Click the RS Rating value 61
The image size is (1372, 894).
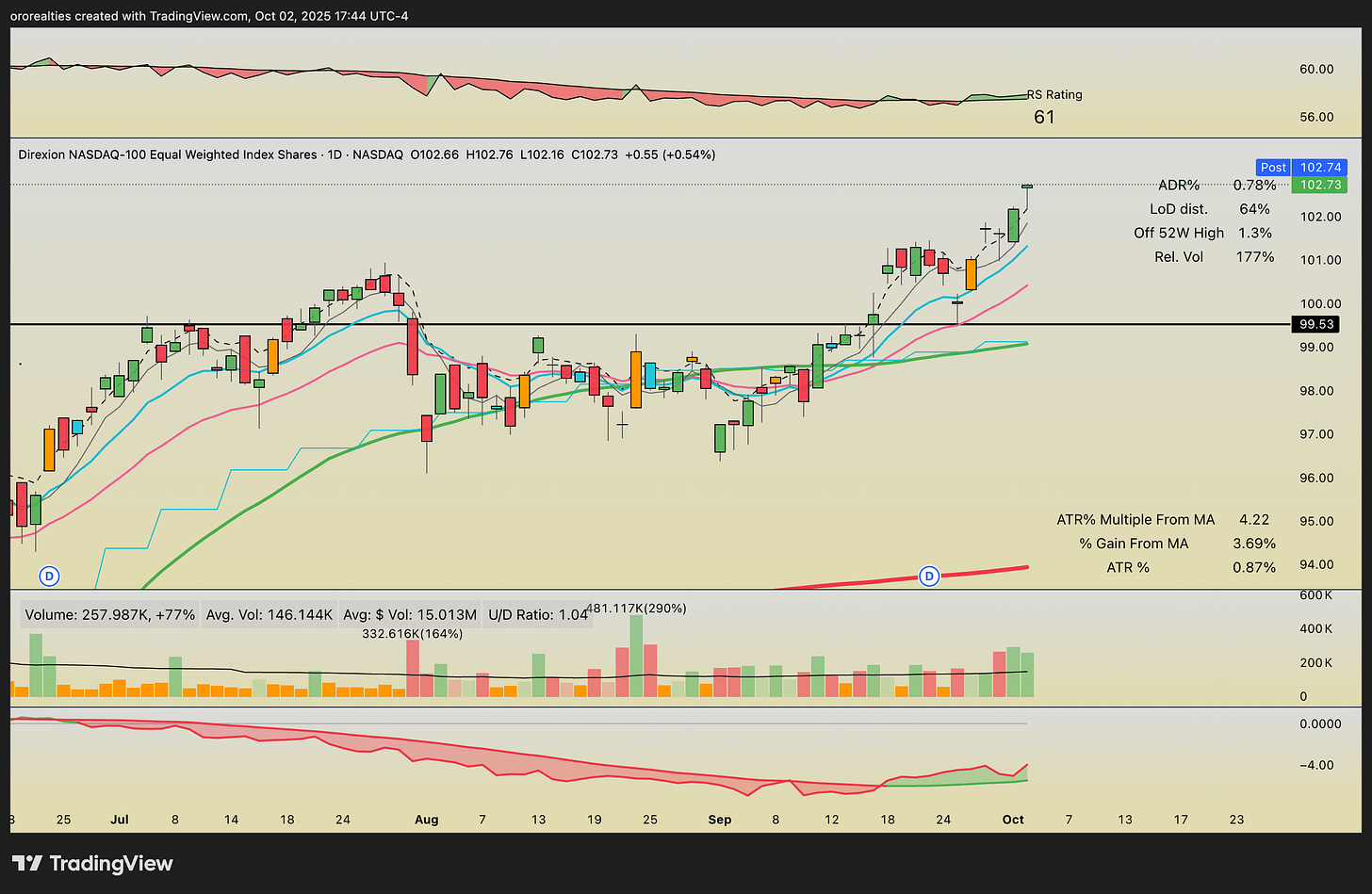[1044, 117]
